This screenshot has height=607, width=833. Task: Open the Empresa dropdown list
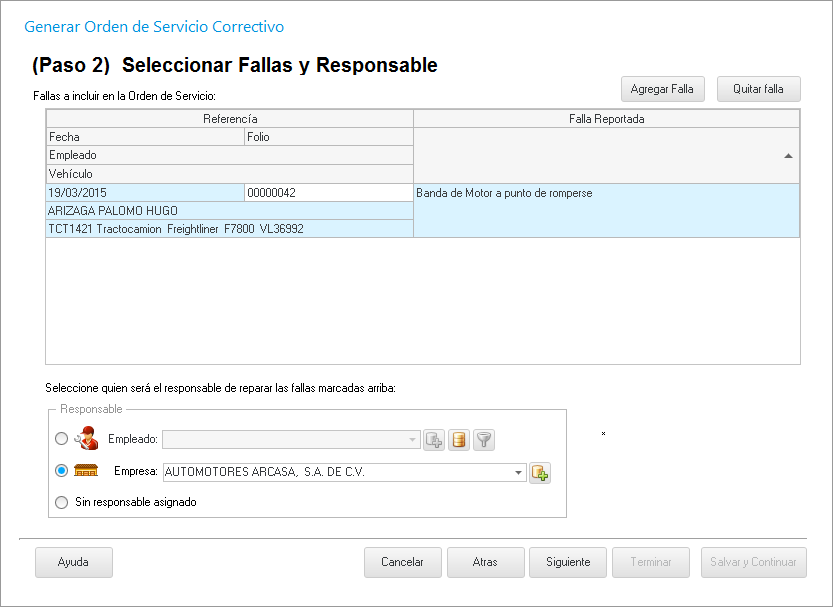click(x=518, y=472)
